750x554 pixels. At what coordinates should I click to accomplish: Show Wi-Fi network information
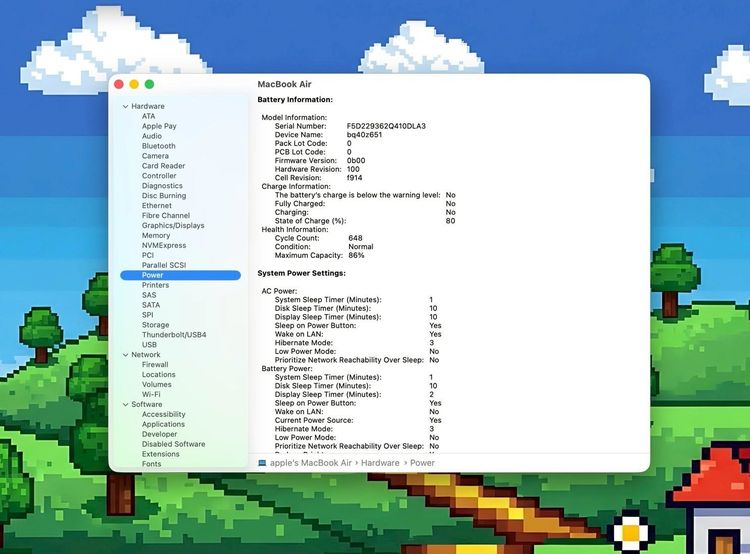151,394
